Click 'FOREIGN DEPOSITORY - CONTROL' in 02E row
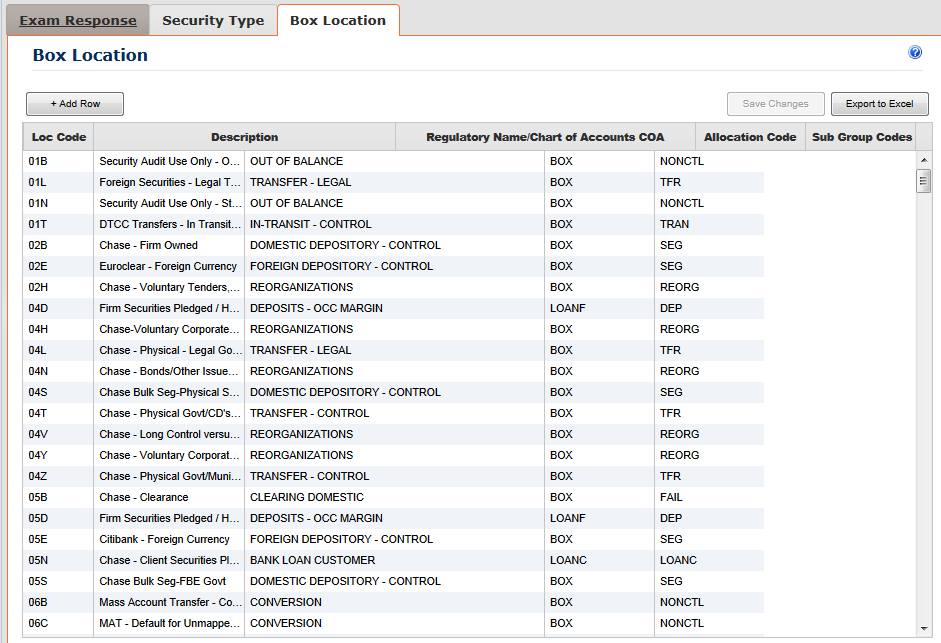 [x=341, y=267]
